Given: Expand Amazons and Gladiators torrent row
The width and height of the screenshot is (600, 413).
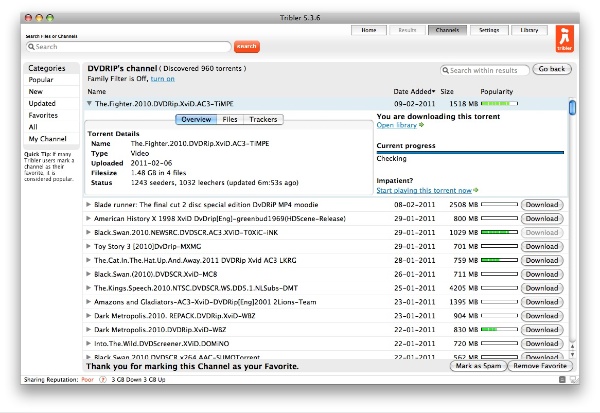Looking at the screenshot, I should click(x=88, y=302).
